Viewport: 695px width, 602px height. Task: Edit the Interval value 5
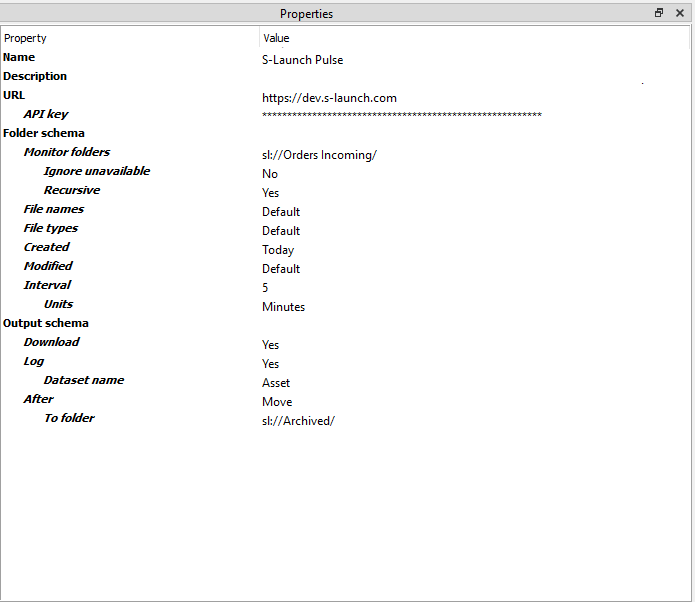265,288
